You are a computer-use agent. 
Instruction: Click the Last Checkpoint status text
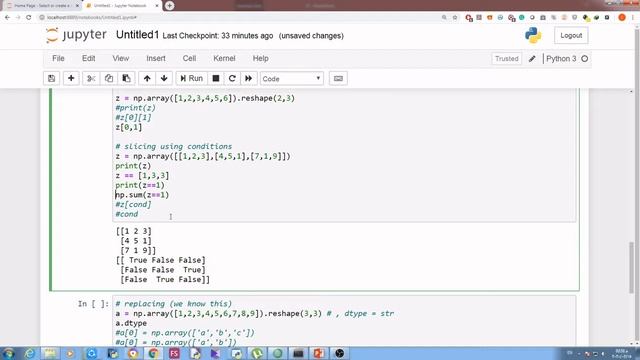pos(218,36)
